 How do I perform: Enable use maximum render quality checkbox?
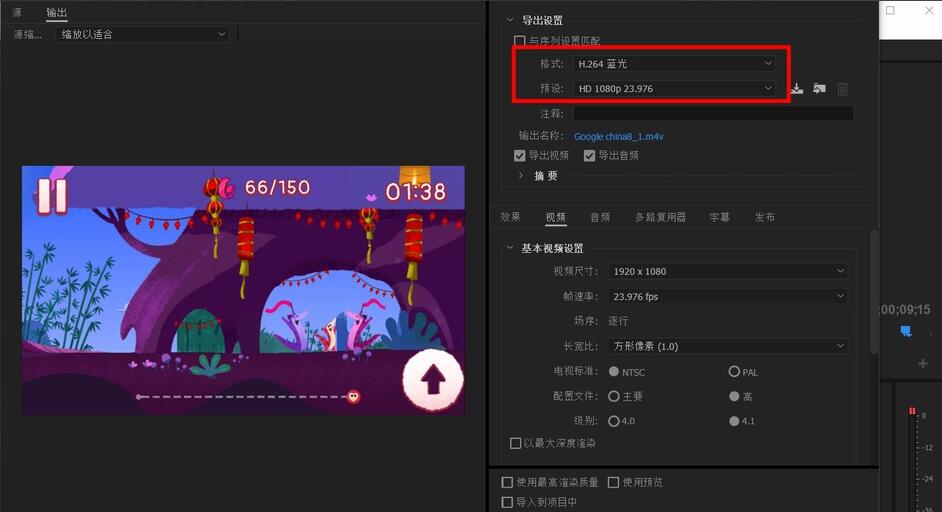point(507,483)
